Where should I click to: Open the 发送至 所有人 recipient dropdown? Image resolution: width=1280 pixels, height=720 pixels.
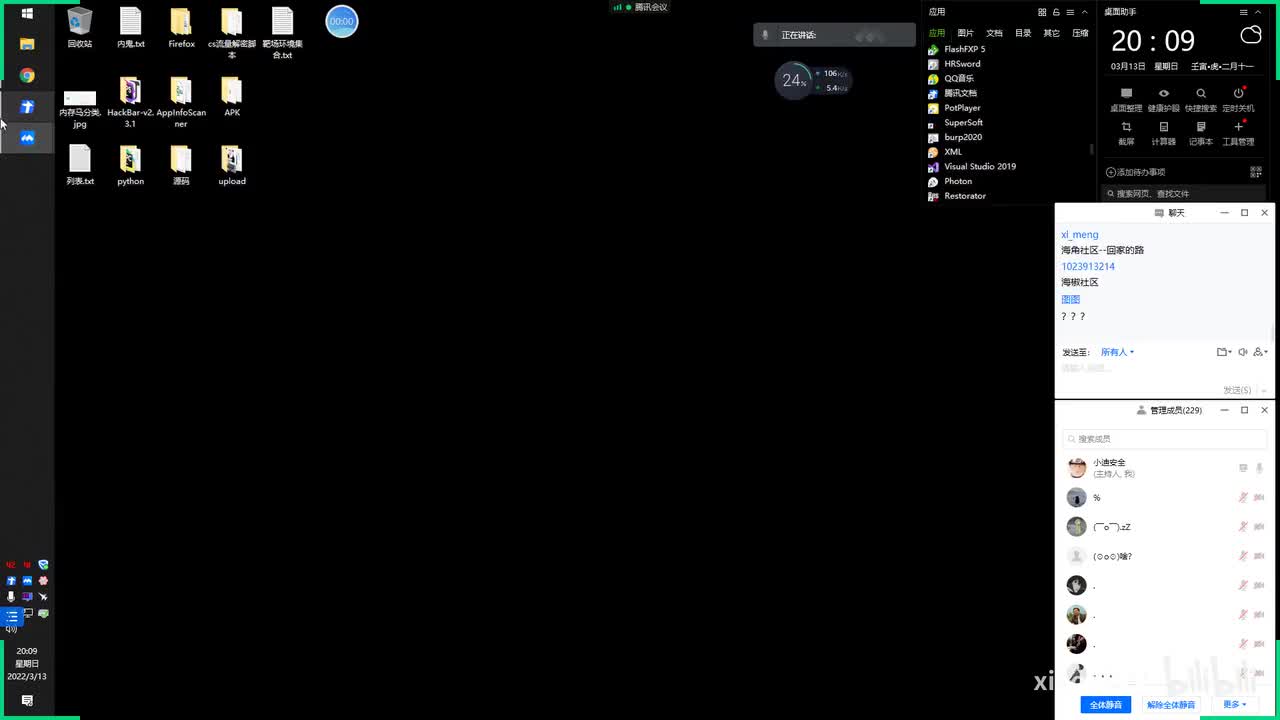coord(1117,352)
